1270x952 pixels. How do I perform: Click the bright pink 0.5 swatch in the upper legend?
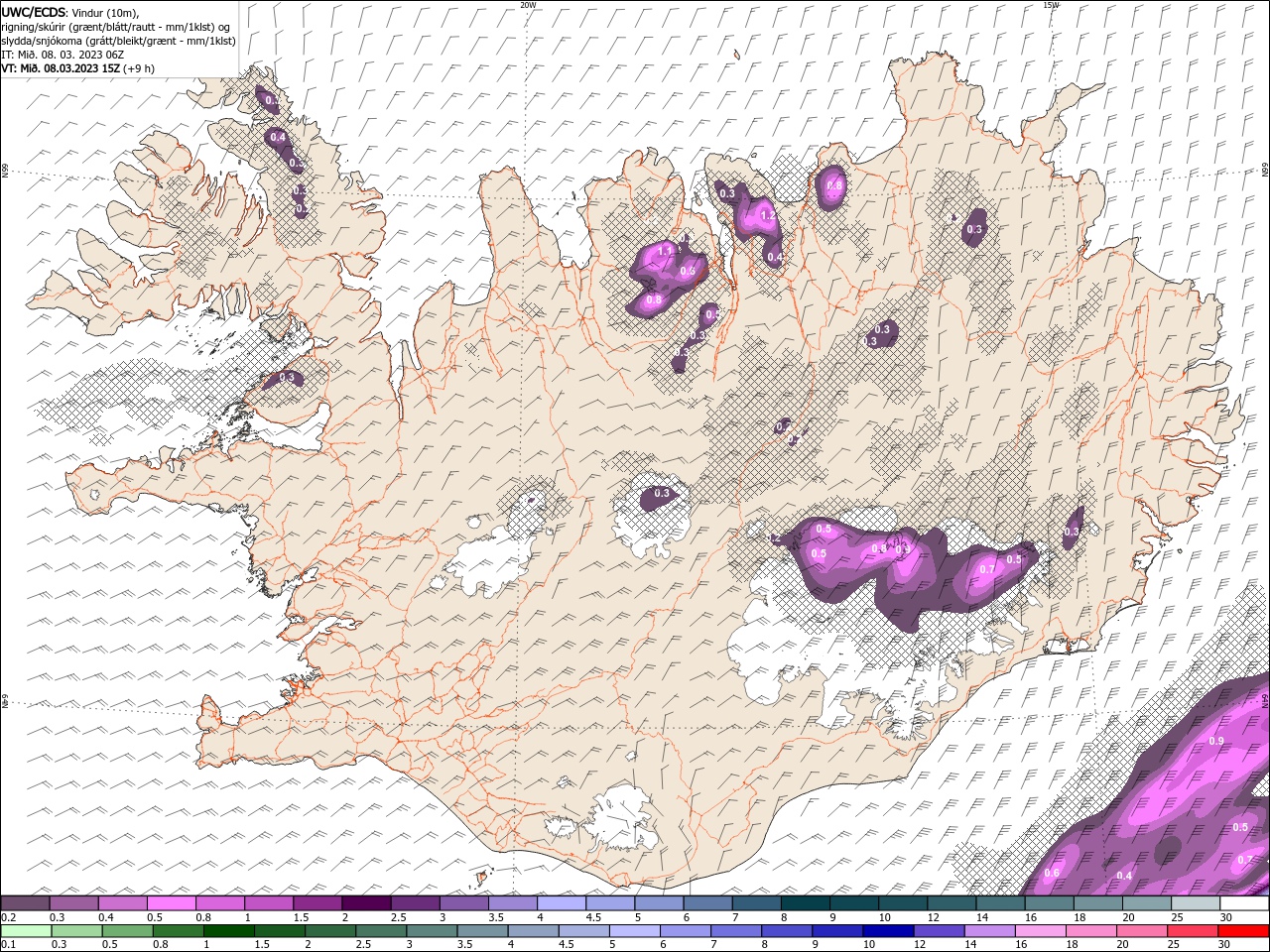pos(172,903)
